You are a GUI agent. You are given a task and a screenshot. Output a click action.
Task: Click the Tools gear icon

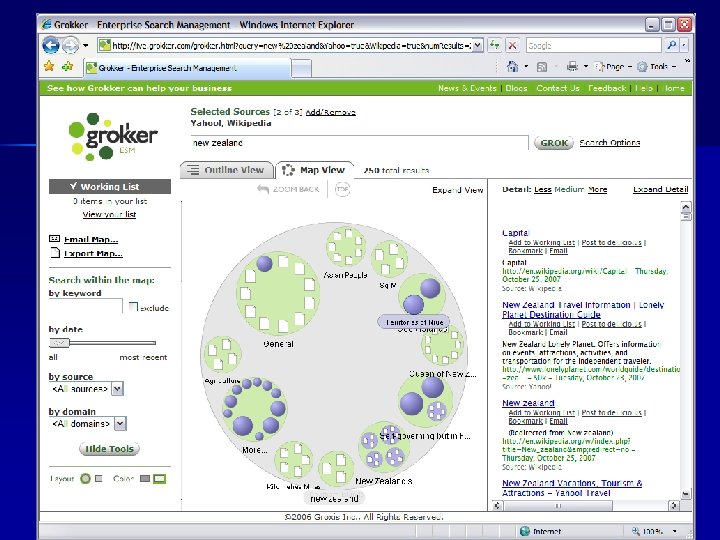point(642,67)
